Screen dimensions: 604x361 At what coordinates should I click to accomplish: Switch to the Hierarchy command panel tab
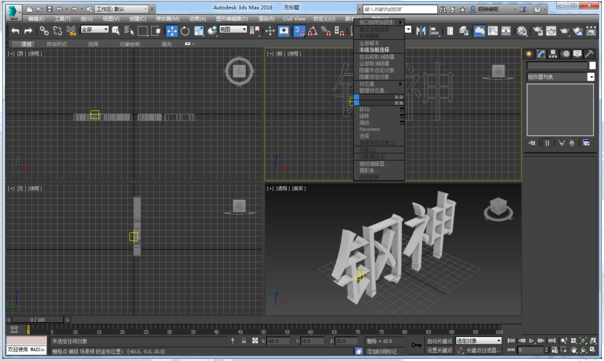click(553, 54)
